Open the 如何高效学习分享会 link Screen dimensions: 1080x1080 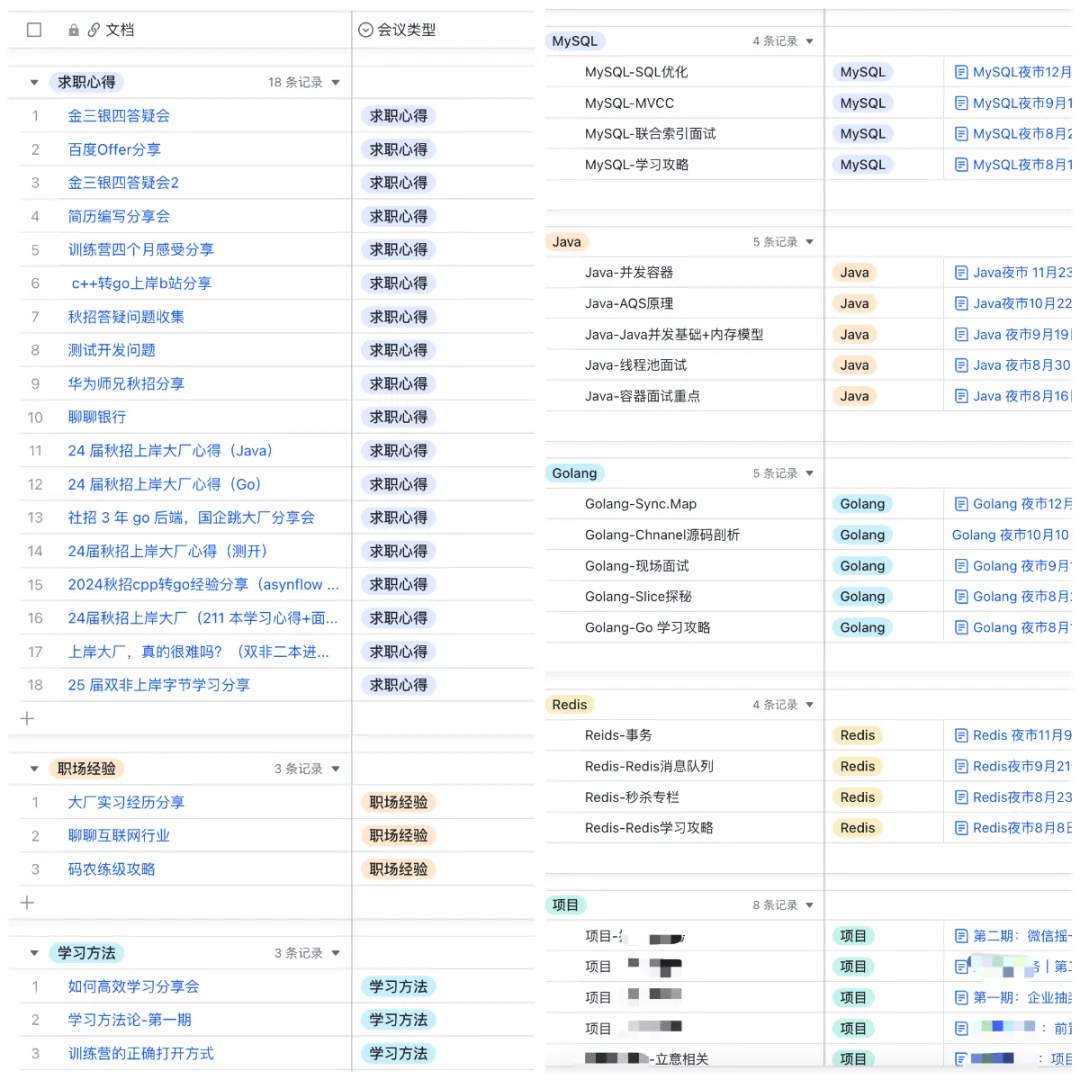point(133,986)
